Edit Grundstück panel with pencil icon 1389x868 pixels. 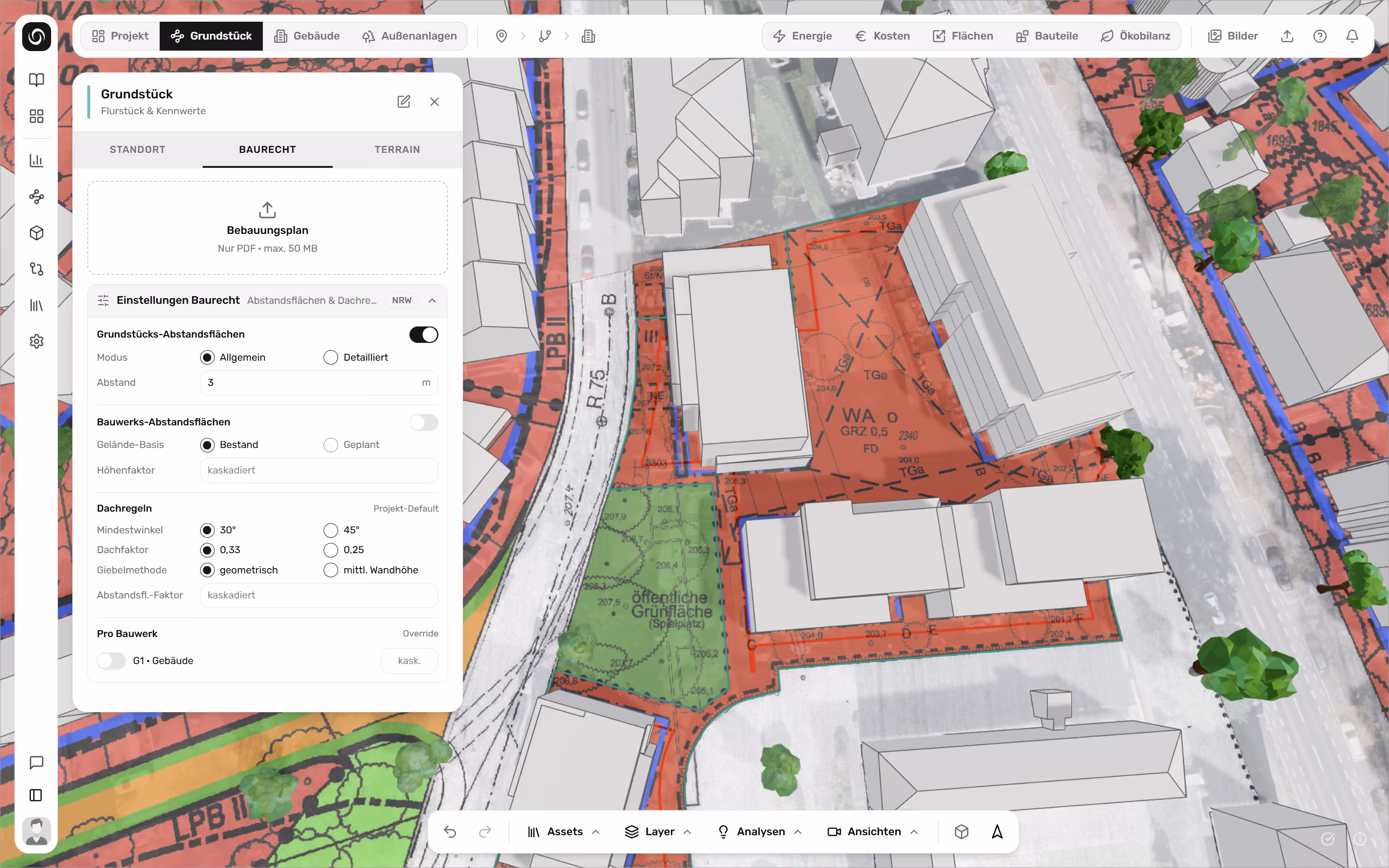[404, 102]
